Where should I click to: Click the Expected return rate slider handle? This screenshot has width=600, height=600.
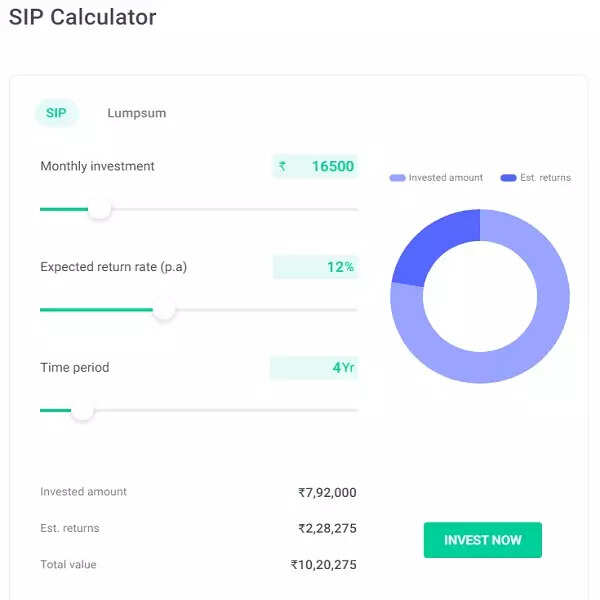click(x=163, y=310)
